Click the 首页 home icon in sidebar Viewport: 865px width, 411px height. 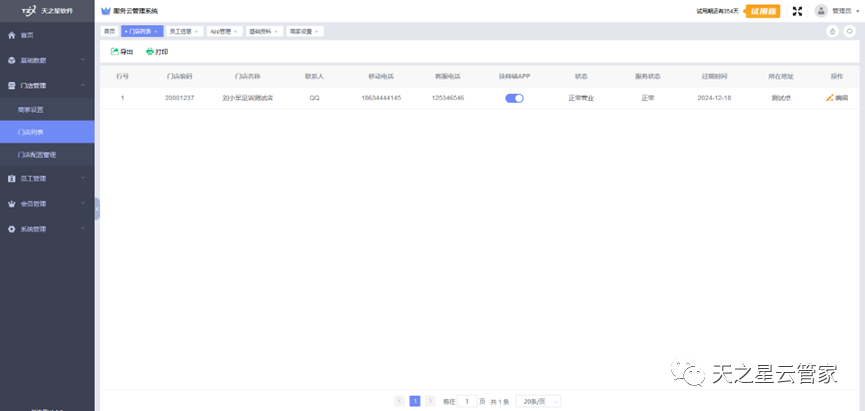click(12, 35)
